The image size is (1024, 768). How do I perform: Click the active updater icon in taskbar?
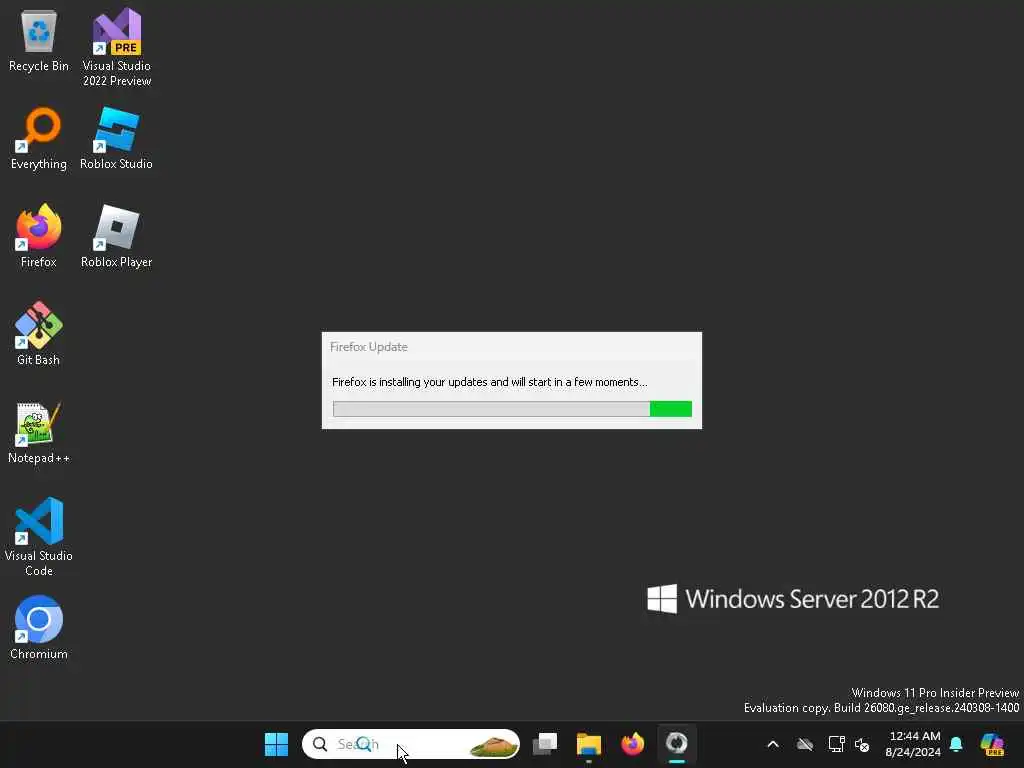677,744
